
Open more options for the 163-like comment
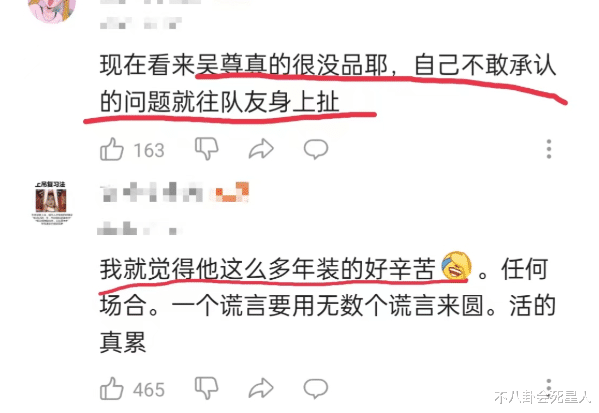pos(549,149)
